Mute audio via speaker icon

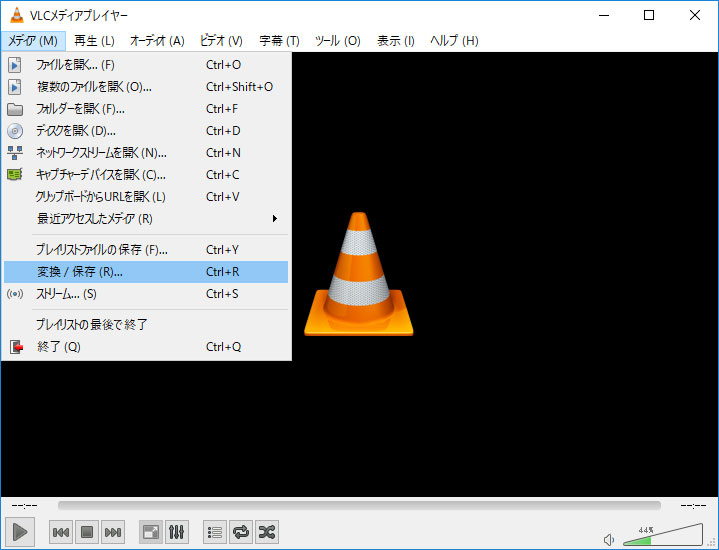point(609,540)
